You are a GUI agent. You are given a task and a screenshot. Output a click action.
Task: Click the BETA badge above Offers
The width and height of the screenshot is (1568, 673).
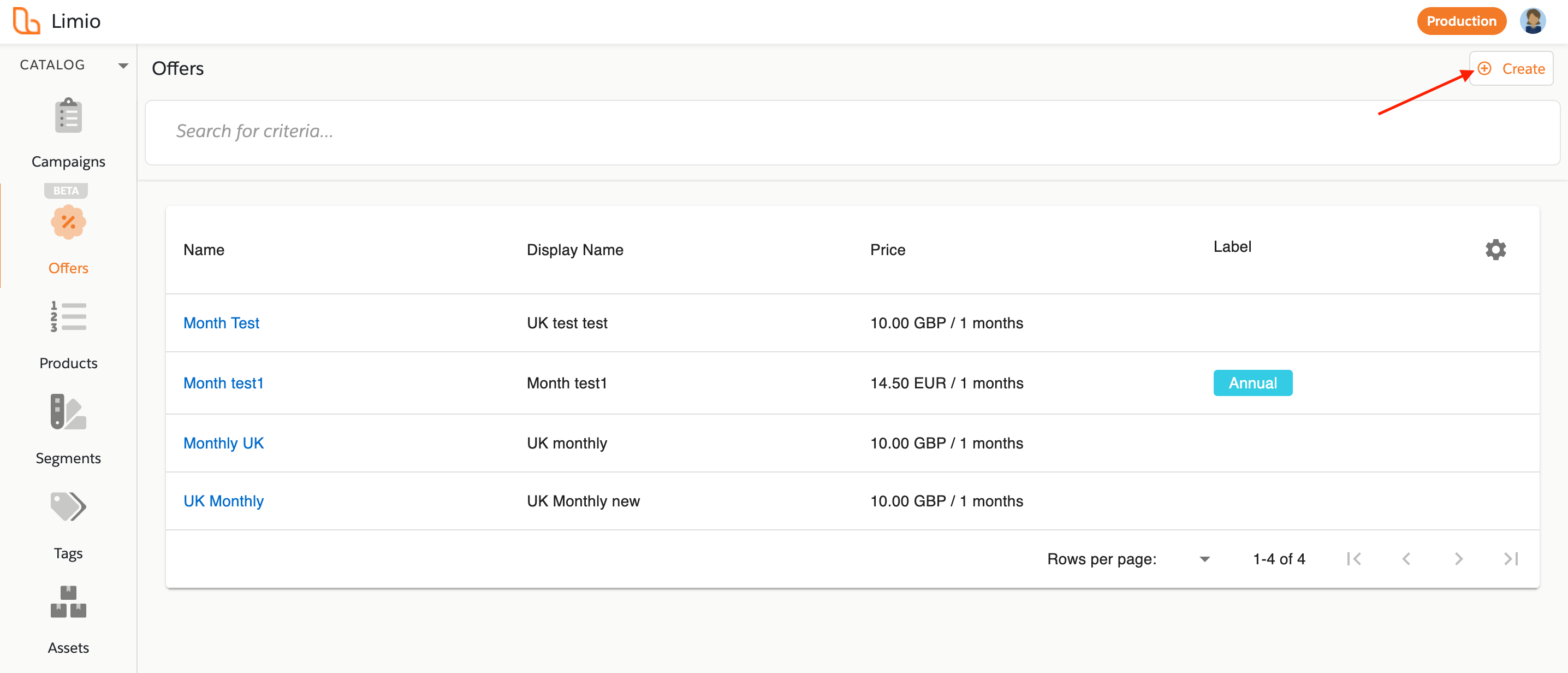tap(66, 191)
